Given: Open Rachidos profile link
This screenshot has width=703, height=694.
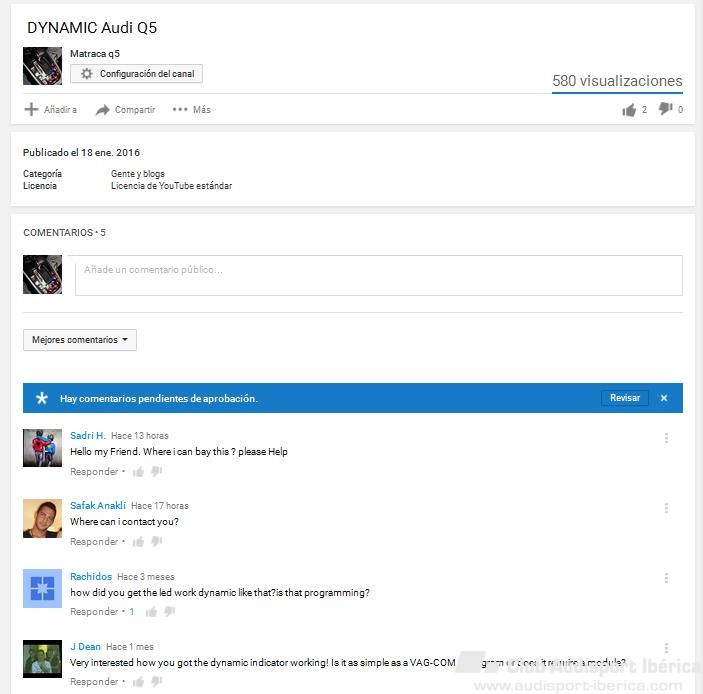Looking at the screenshot, I should tap(91, 576).
